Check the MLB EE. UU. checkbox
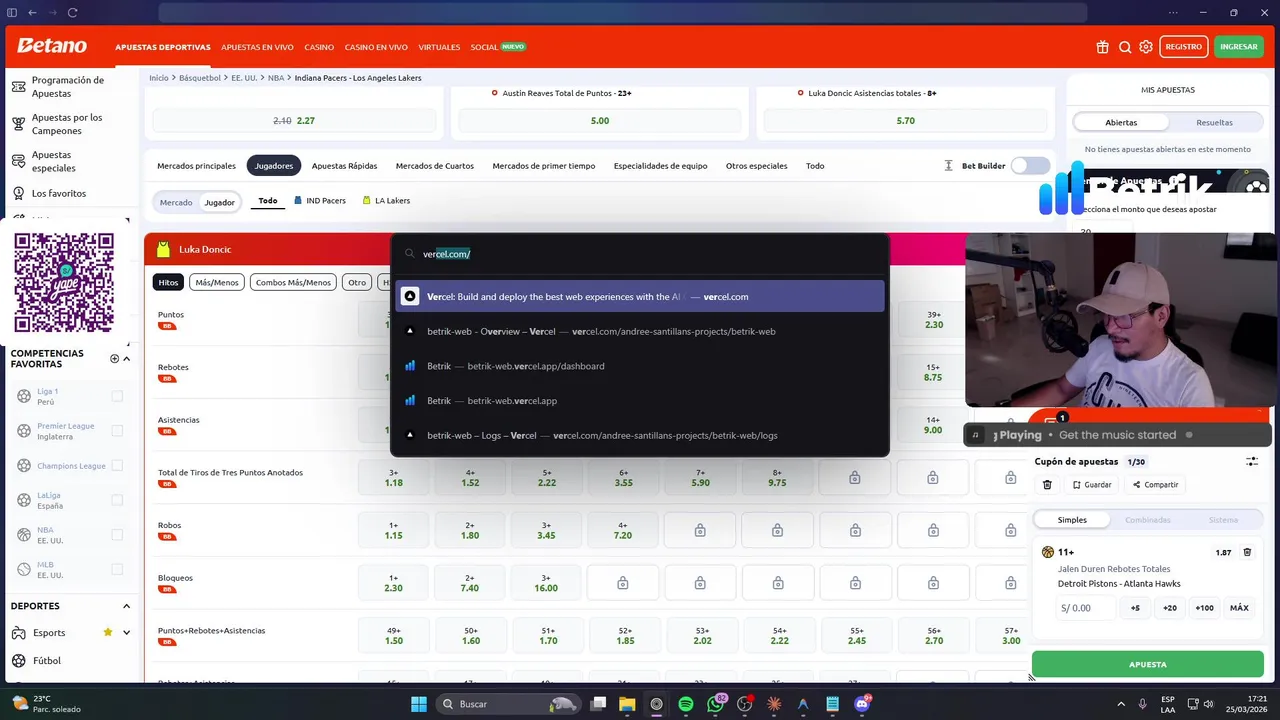Screen dimensions: 1280x720 117,569
